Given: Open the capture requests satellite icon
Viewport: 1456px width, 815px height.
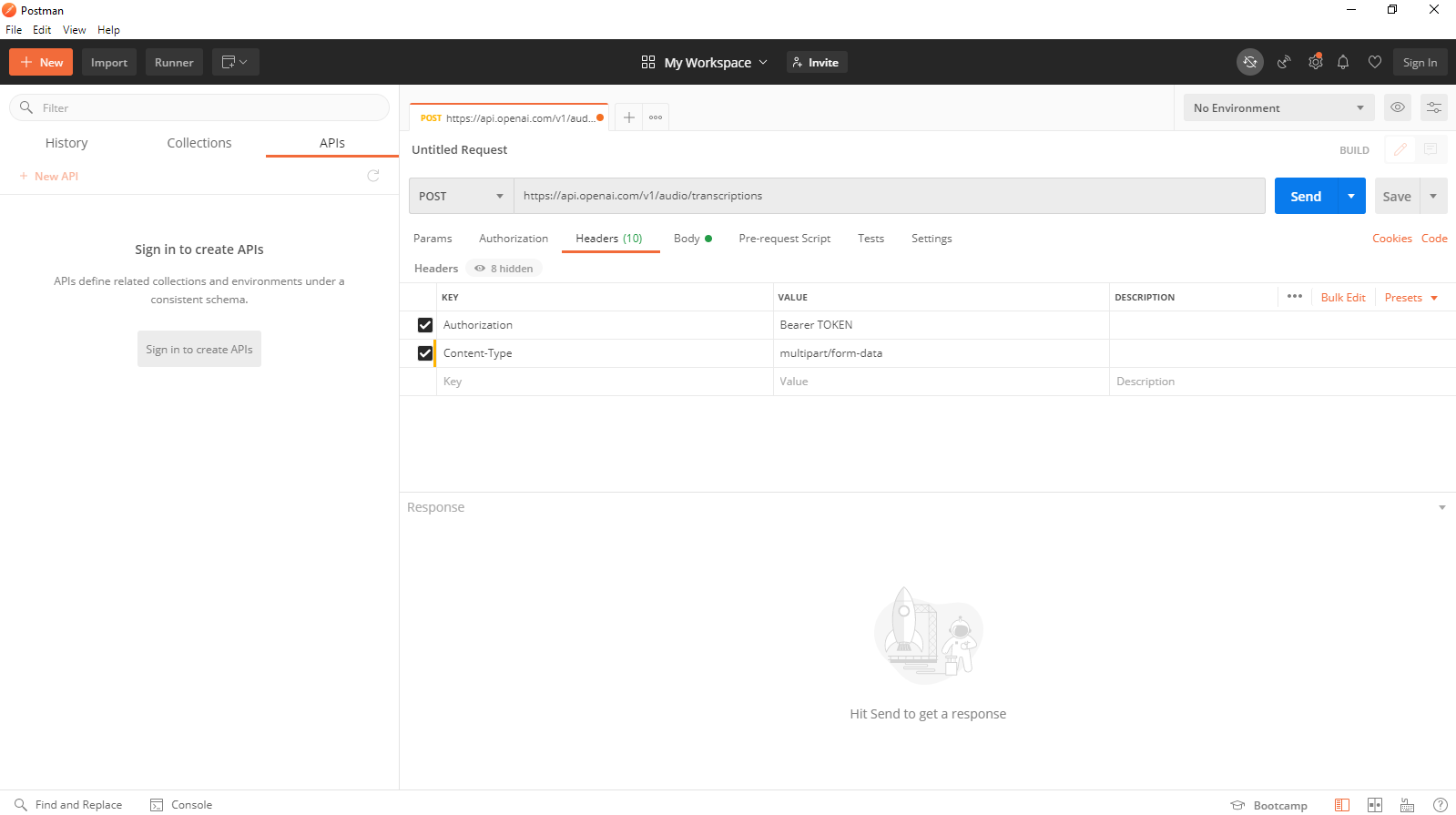Looking at the screenshot, I should pyautogui.click(x=1284, y=62).
